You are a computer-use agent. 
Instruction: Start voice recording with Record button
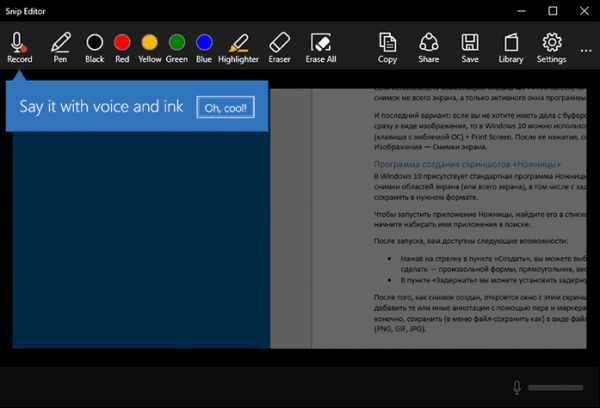[19, 46]
